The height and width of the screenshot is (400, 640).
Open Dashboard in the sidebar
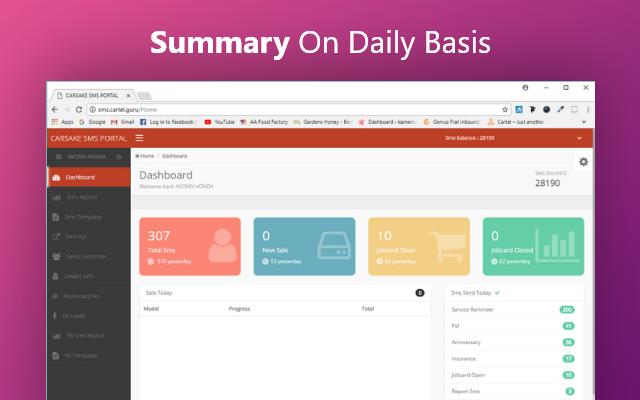[89, 177]
